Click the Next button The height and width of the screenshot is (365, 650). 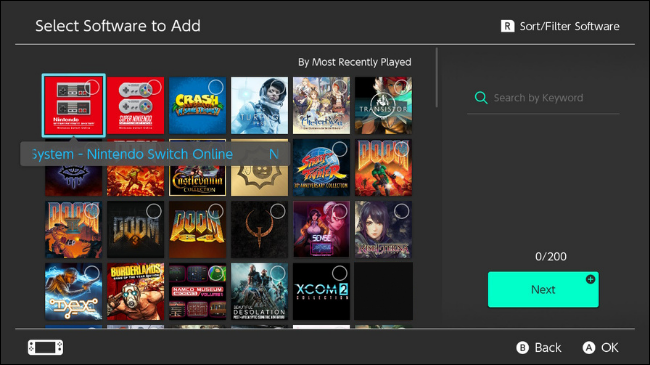(543, 290)
